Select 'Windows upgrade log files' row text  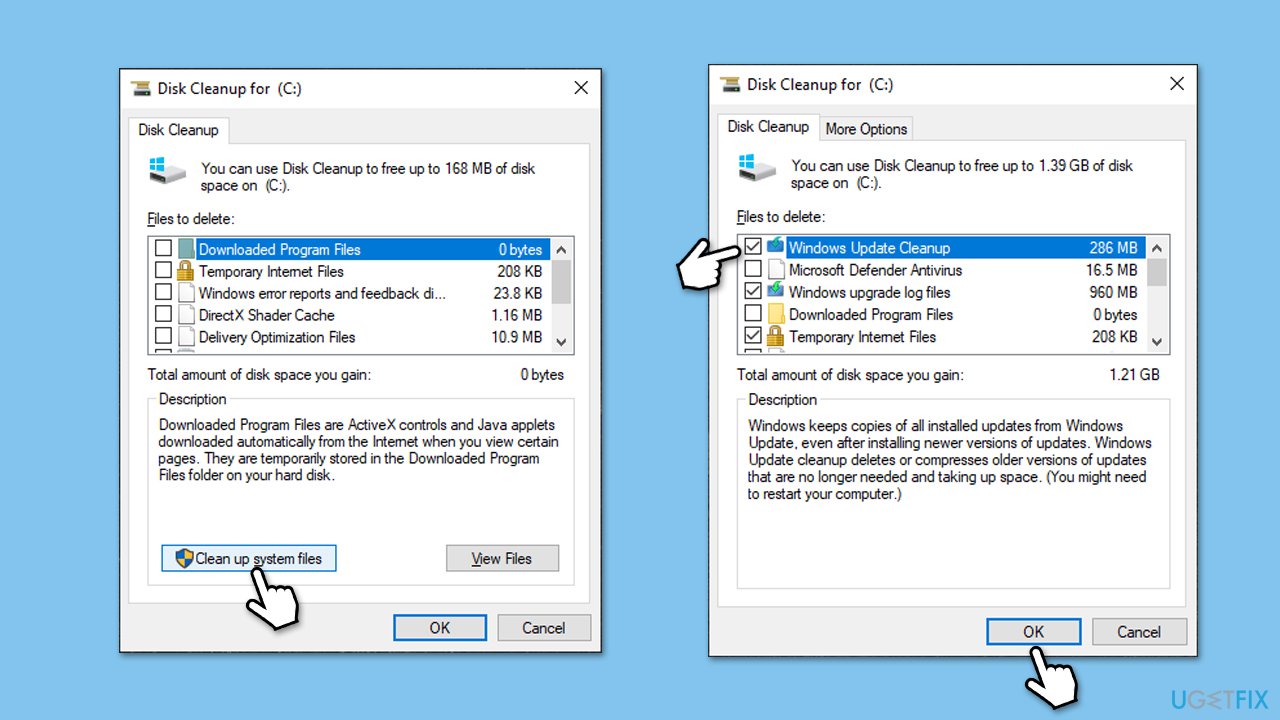(870, 292)
